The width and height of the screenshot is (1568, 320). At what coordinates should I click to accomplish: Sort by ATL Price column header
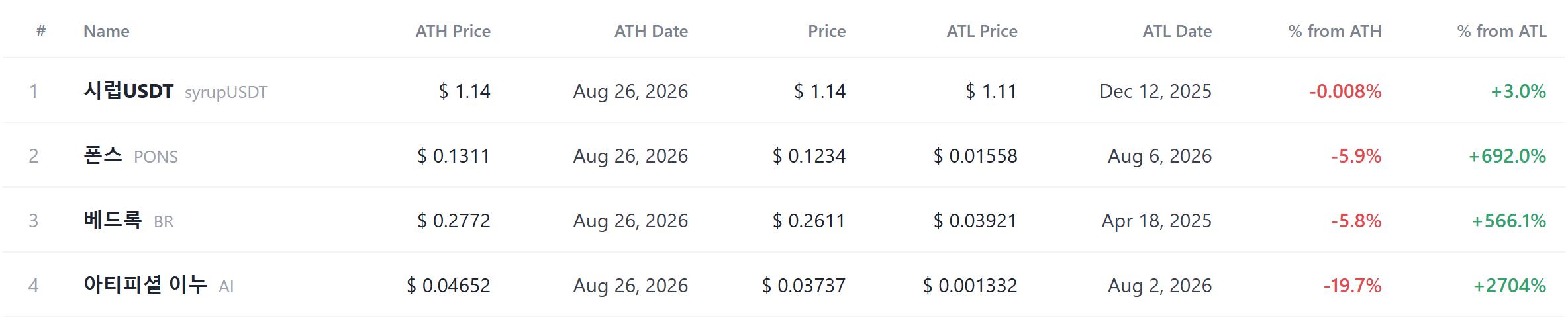point(982,31)
